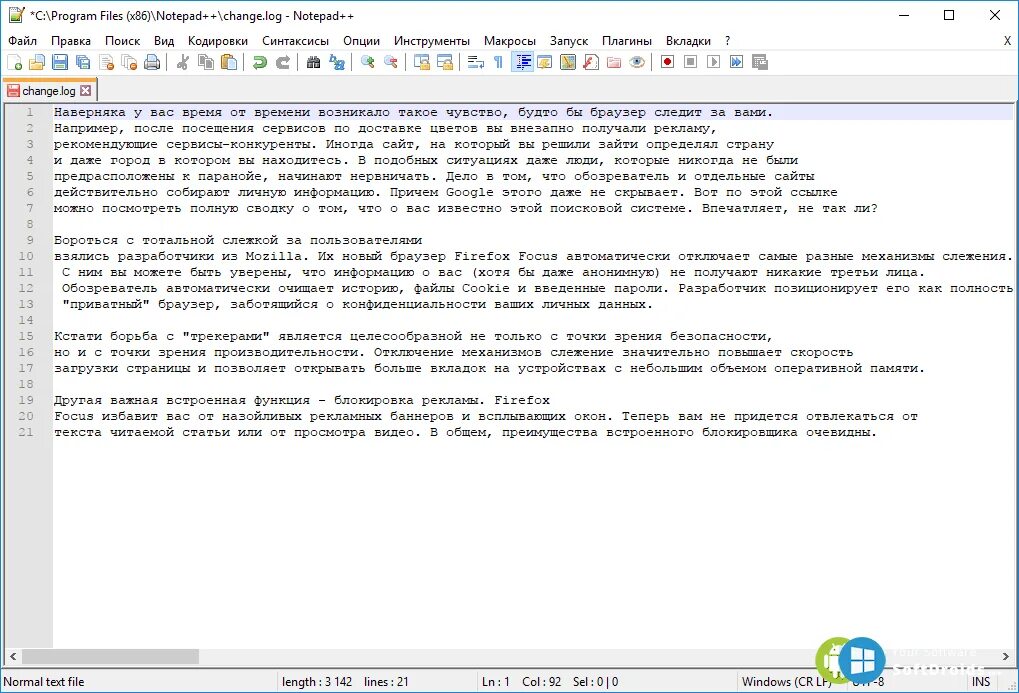1019x693 pixels.
Task: Open the Инструменты menu
Action: pyautogui.click(x=432, y=41)
